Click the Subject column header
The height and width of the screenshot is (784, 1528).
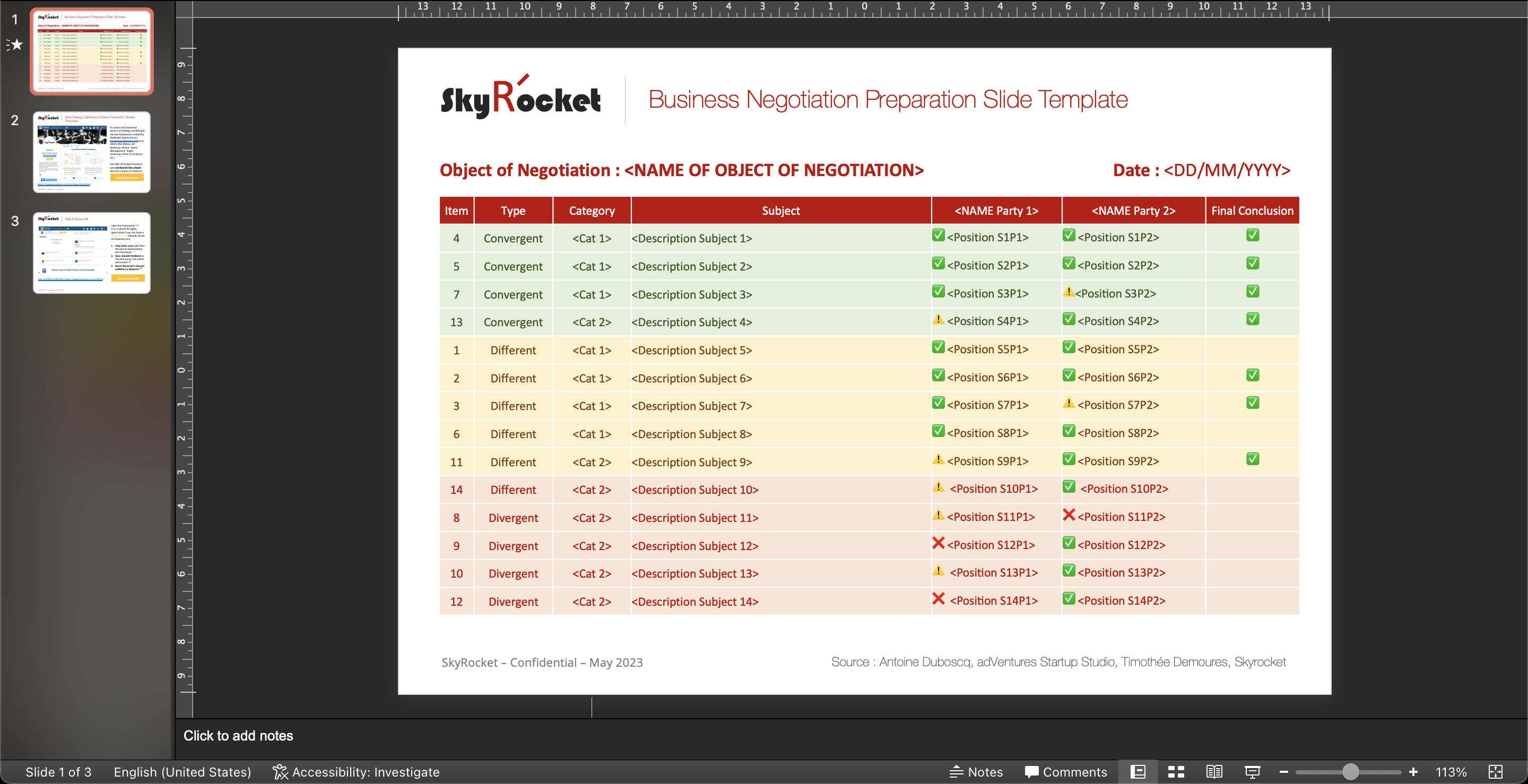point(780,211)
